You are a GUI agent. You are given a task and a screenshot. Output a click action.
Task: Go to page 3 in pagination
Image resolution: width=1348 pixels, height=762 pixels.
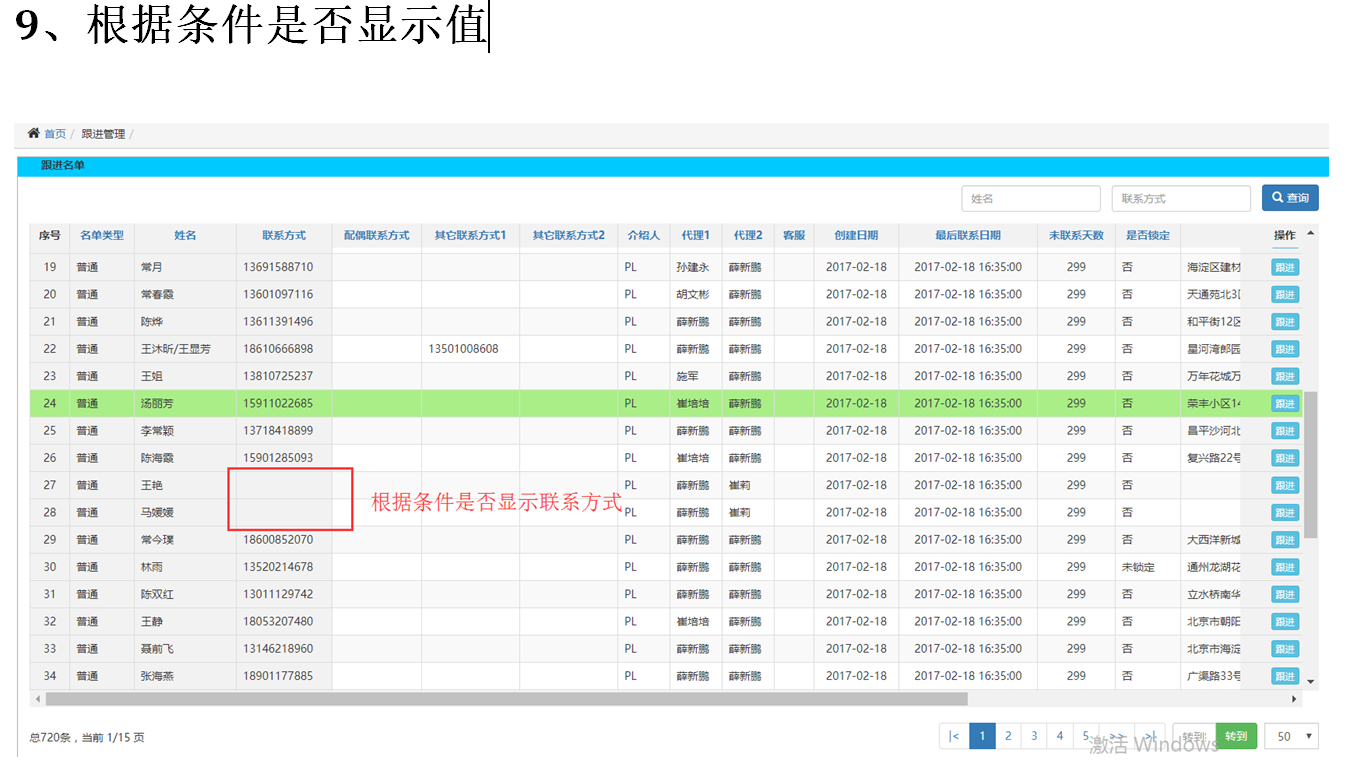pyautogui.click(x=1034, y=736)
